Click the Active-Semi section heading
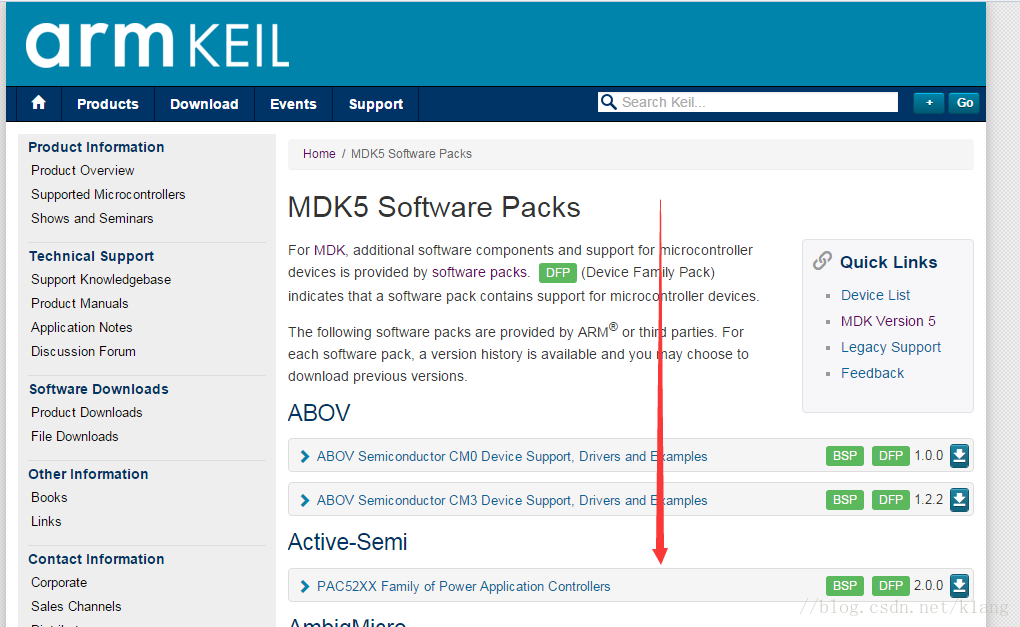 [x=347, y=542]
